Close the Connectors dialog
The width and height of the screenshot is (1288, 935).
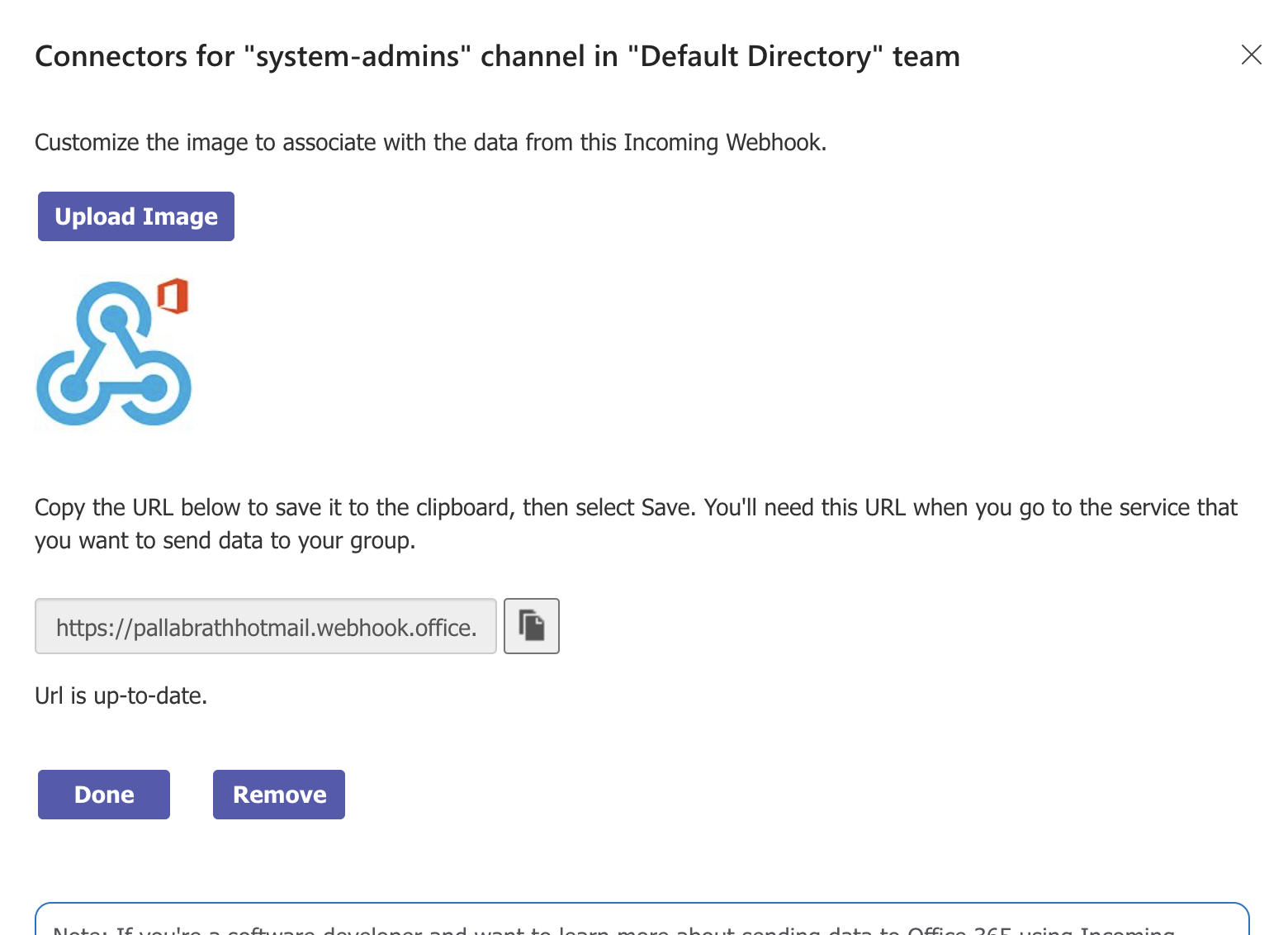click(1252, 55)
